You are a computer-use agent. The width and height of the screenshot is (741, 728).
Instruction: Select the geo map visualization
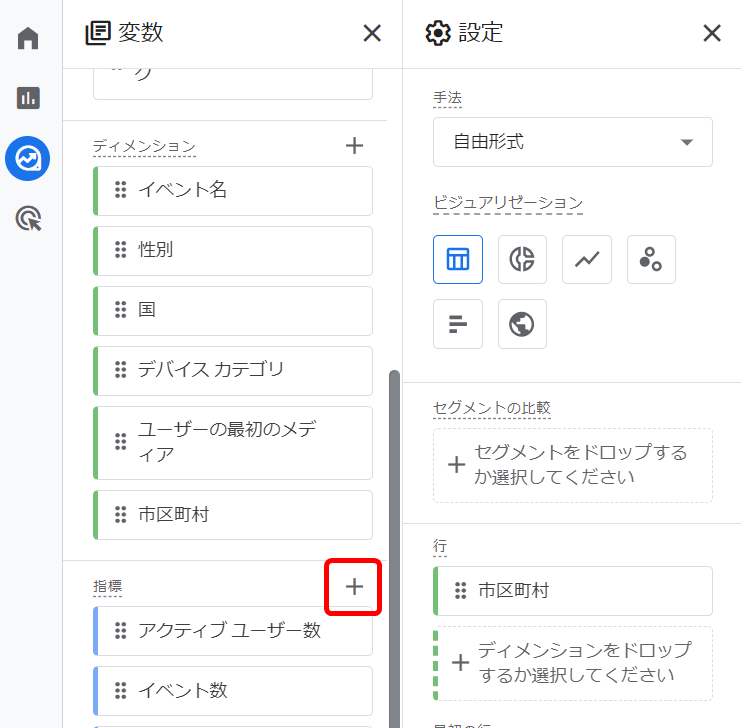click(522, 324)
